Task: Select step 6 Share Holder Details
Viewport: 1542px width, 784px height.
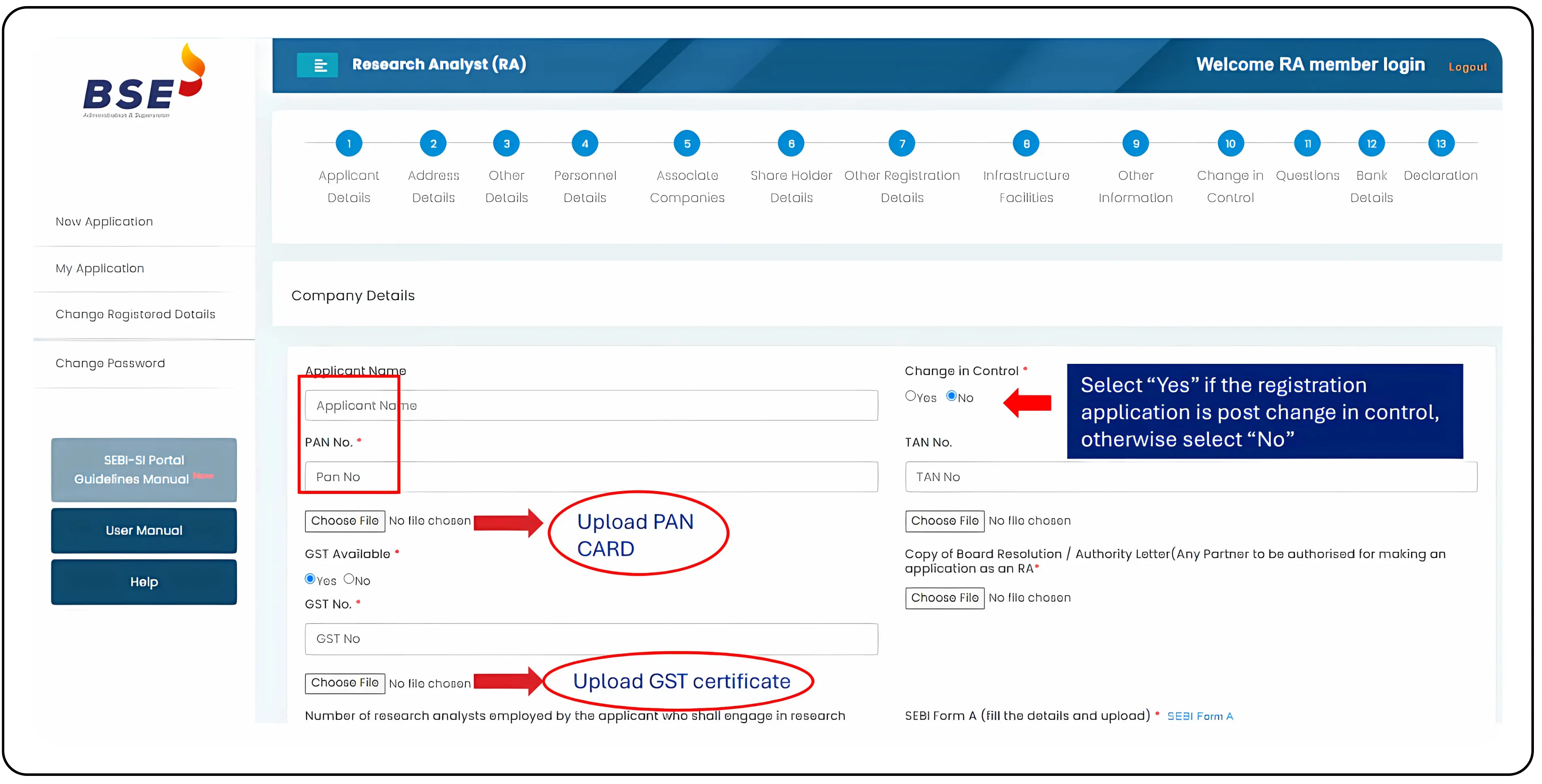Action: tap(791, 143)
